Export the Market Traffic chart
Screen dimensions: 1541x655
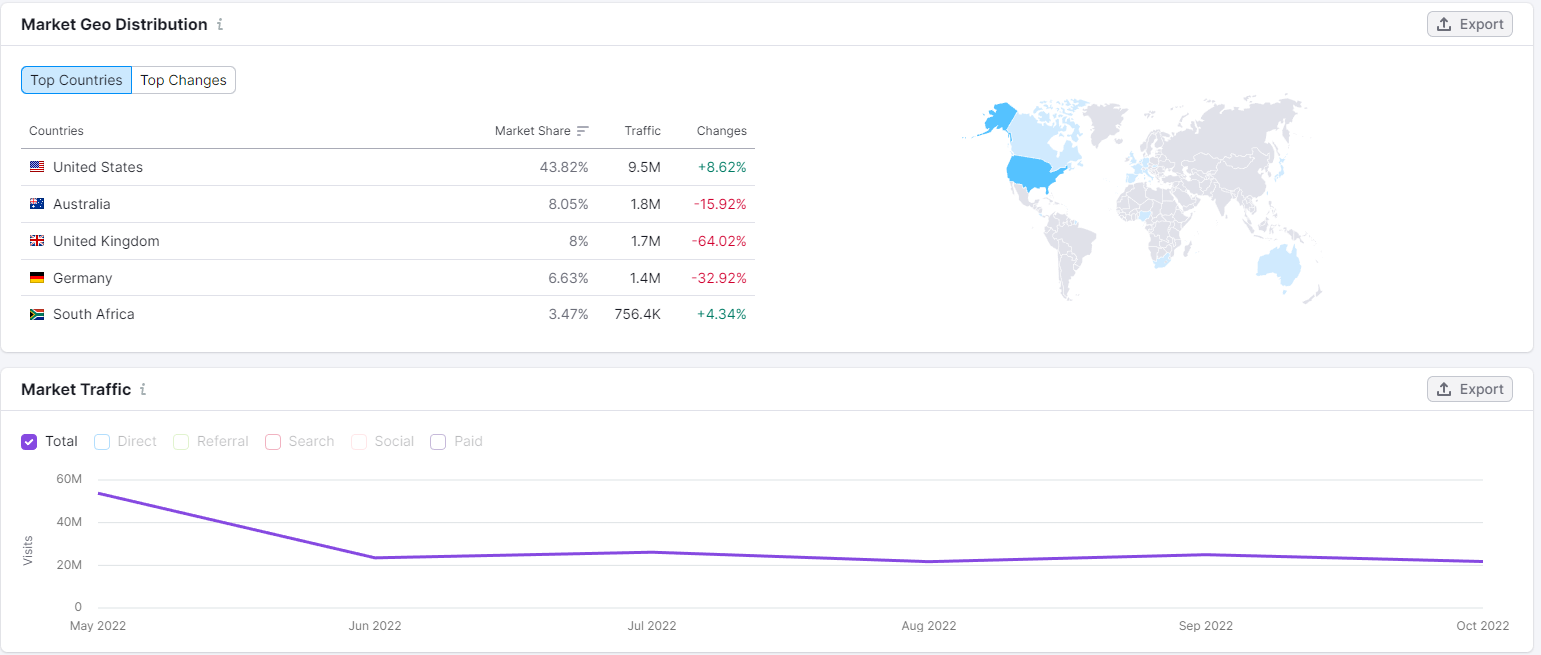[x=1469, y=390]
